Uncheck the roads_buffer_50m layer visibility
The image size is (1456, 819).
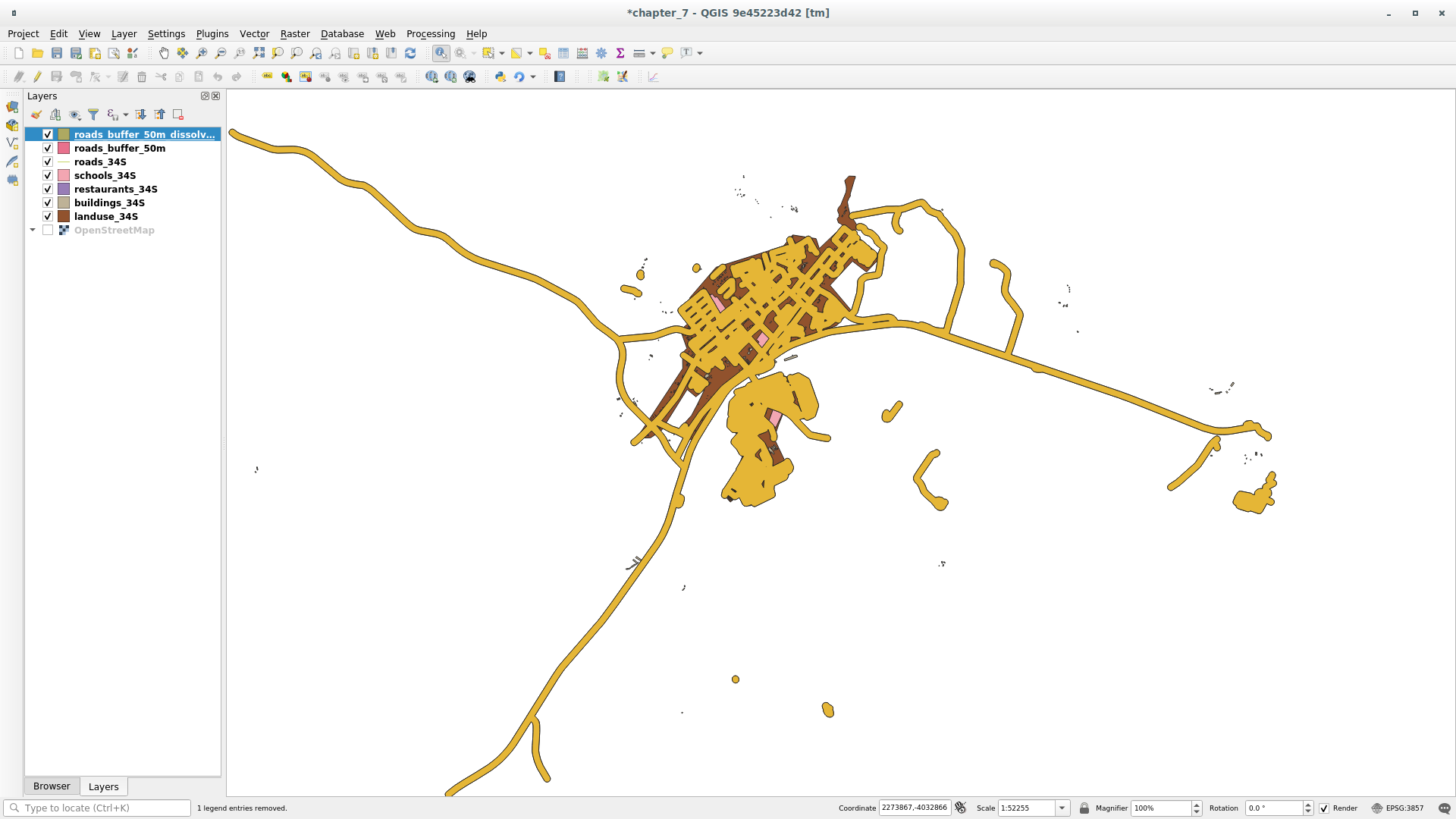pos(48,148)
